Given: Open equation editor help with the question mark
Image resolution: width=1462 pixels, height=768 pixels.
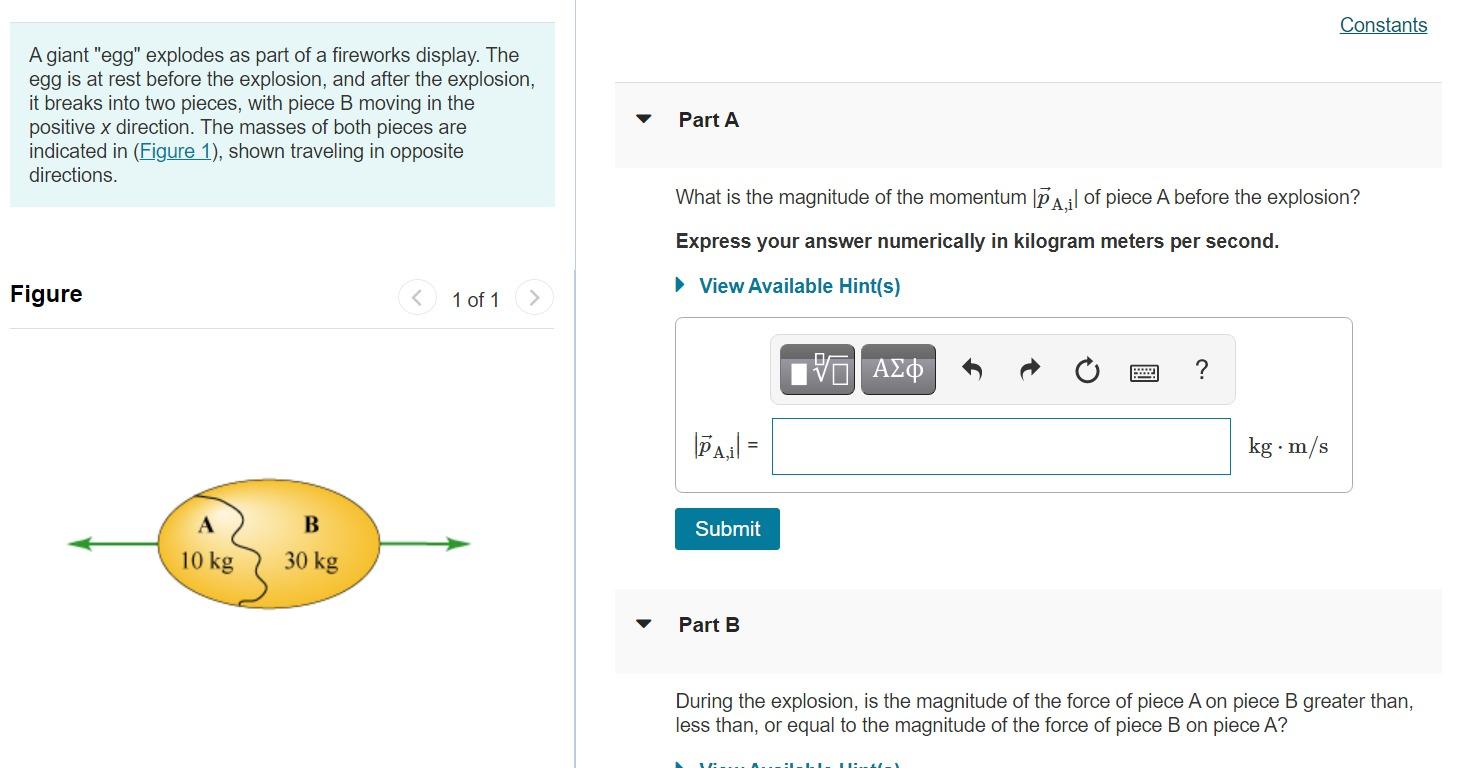Looking at the screenshot, I should [1201, 370].
